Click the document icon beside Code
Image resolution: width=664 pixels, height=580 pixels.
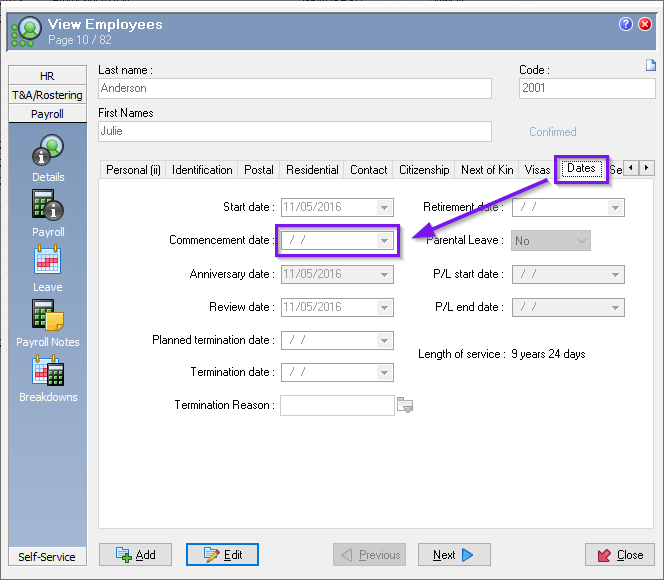tap(650, 66)
